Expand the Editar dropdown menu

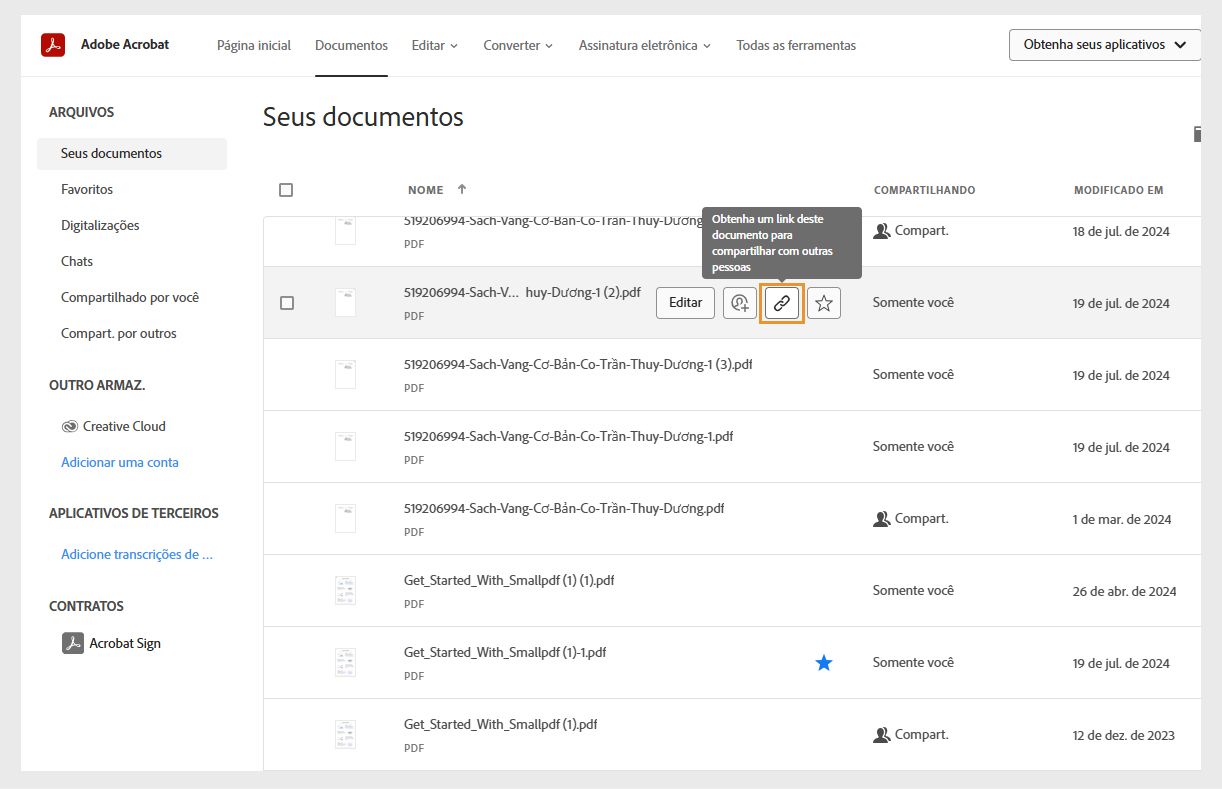tap(434, 45)
